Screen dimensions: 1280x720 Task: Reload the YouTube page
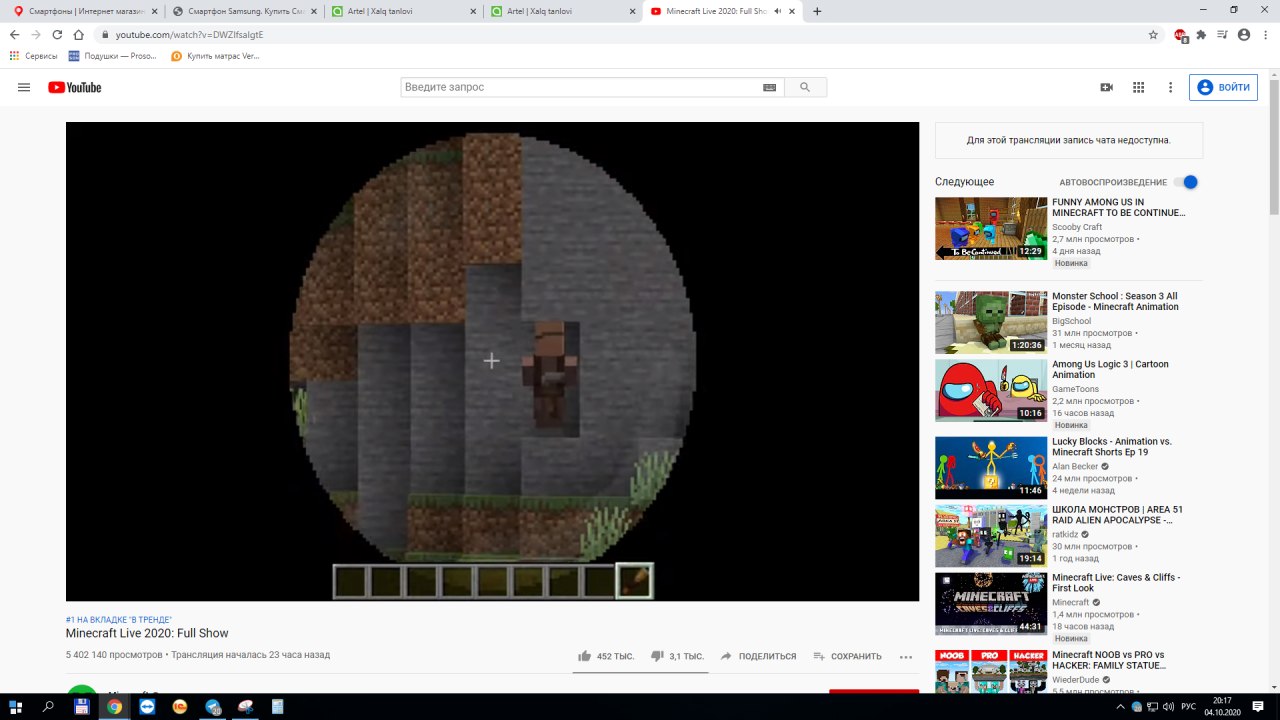pos(57,34)
